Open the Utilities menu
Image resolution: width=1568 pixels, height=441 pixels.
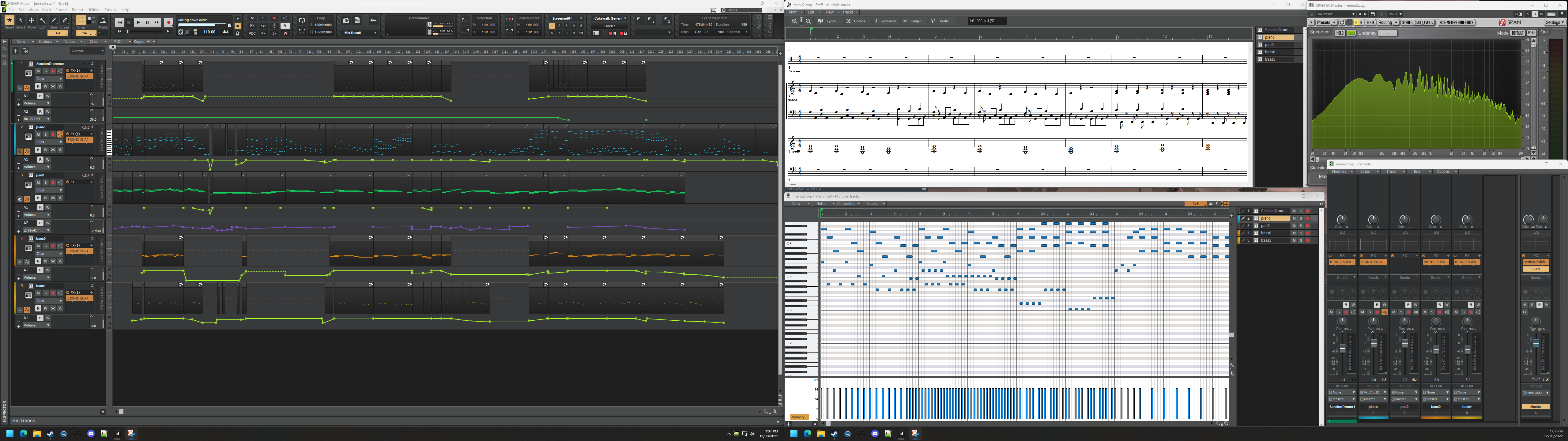(x=93, y=10)
